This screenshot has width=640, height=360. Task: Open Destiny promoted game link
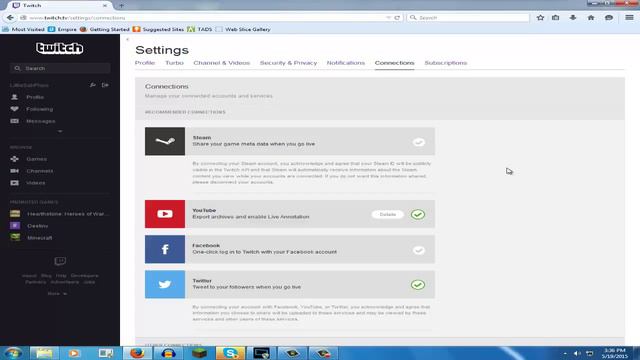pos(38,226)
